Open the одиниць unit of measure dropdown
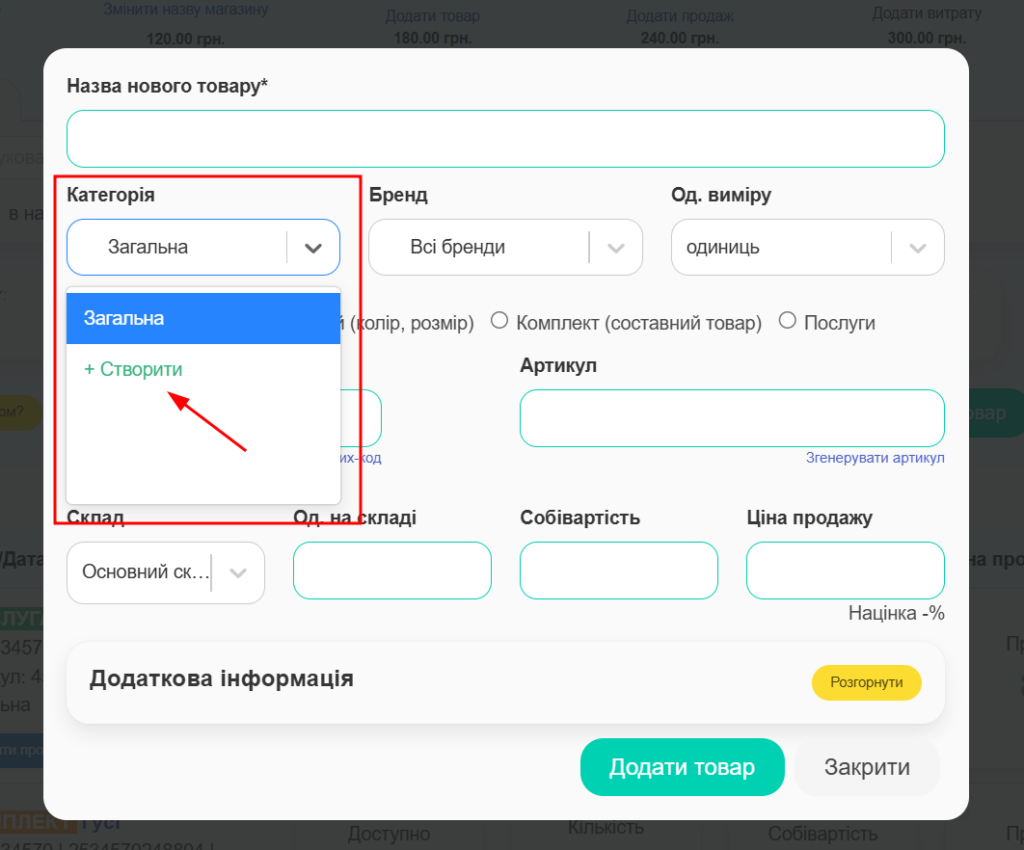The image size is (1024, 850). [x=780, y=247]
